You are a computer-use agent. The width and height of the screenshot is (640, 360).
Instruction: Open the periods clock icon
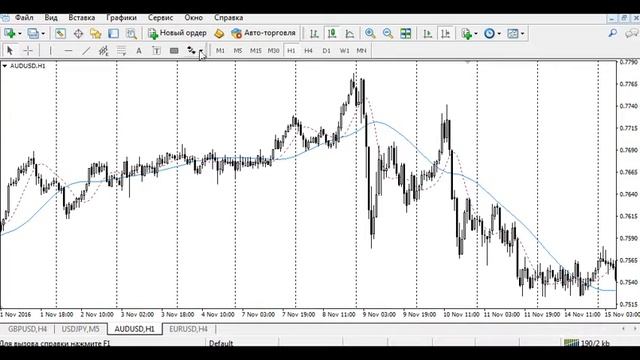489,33
